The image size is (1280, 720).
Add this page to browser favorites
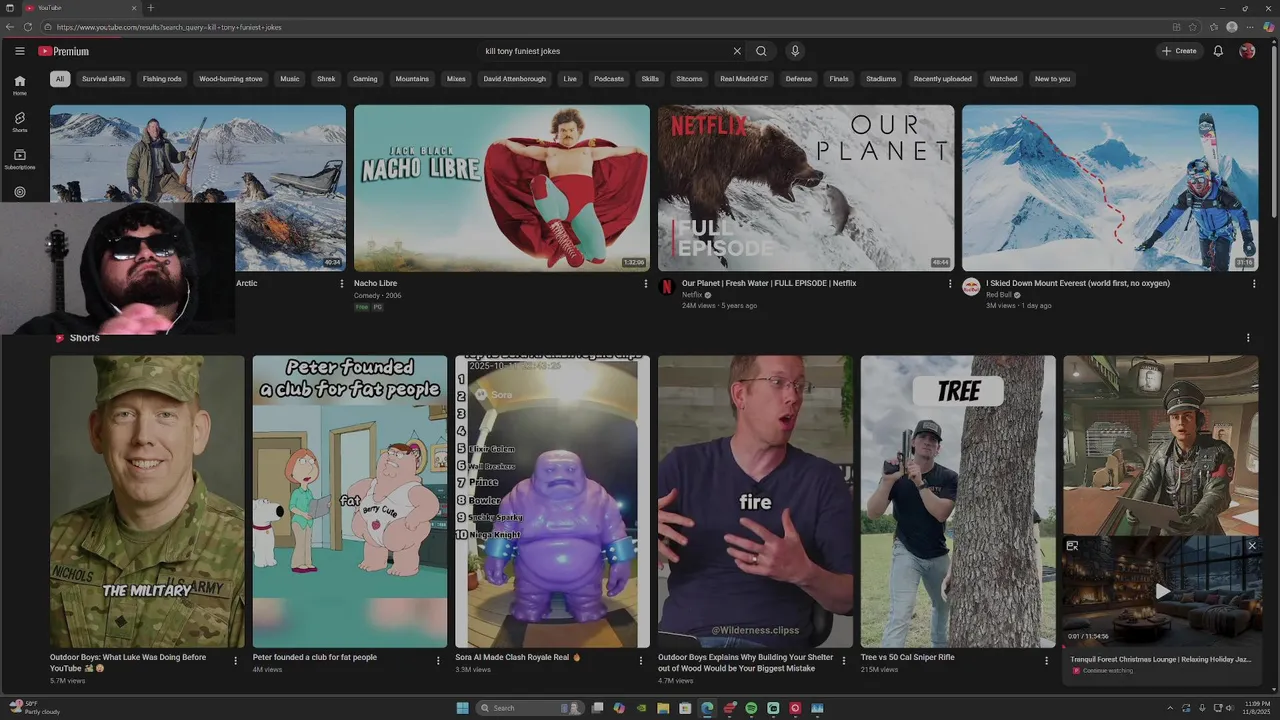(1193, 27)
